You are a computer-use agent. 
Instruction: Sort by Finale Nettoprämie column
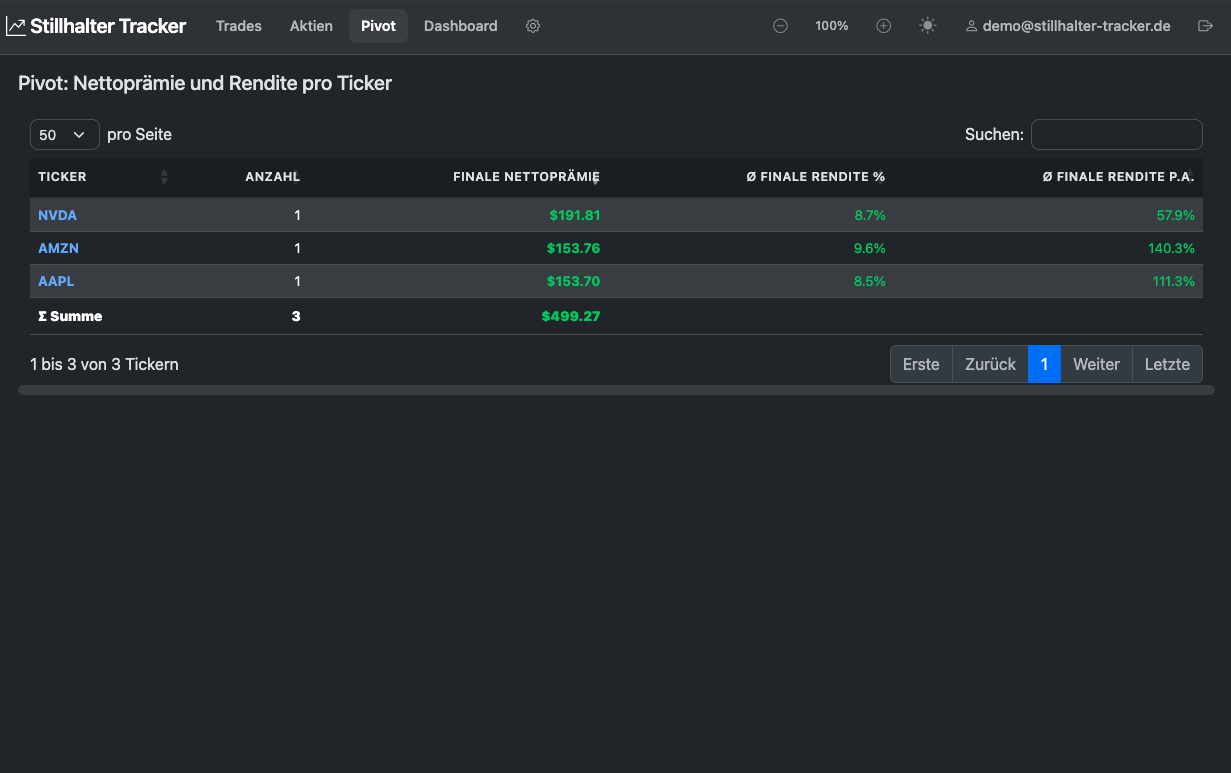459,177
